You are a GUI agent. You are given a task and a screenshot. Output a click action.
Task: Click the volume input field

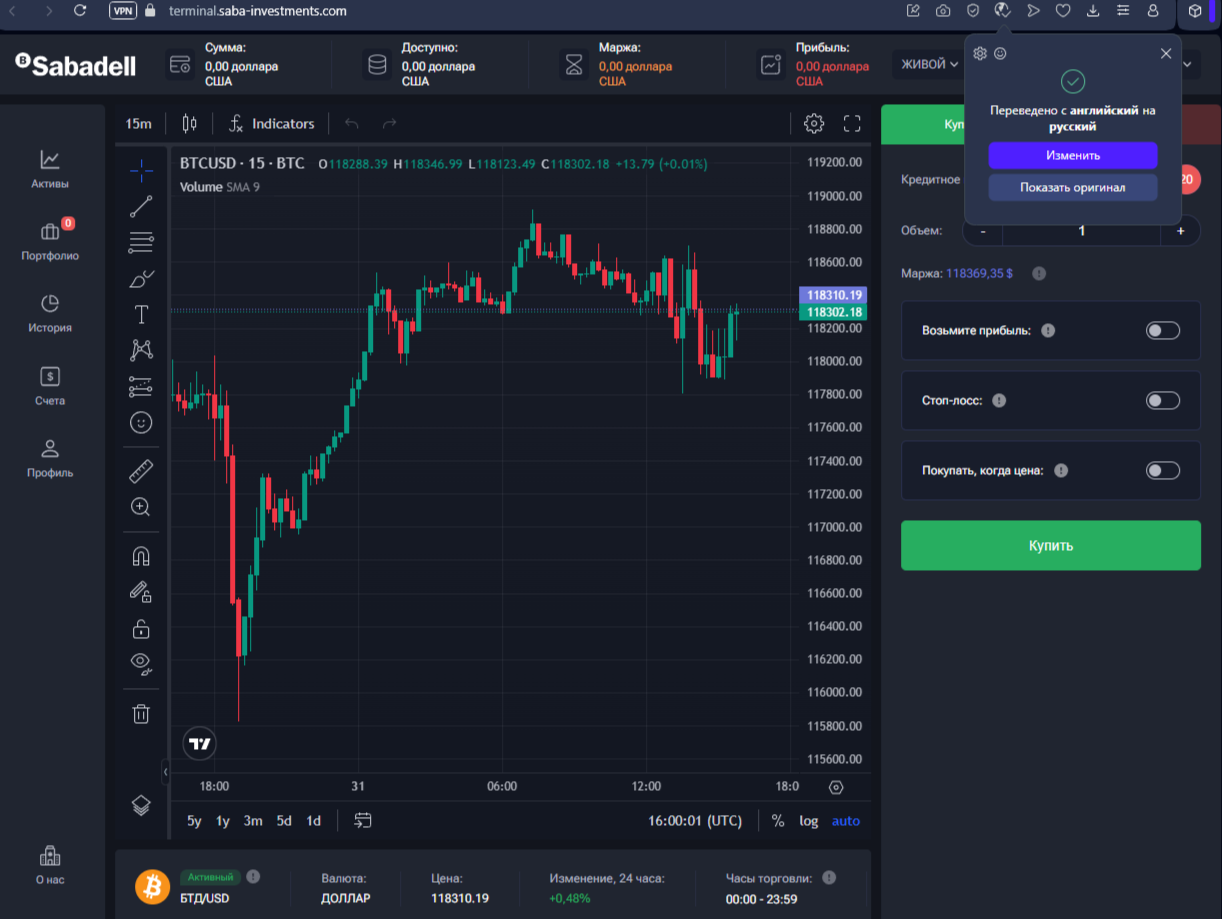[x=1082, y=231]
